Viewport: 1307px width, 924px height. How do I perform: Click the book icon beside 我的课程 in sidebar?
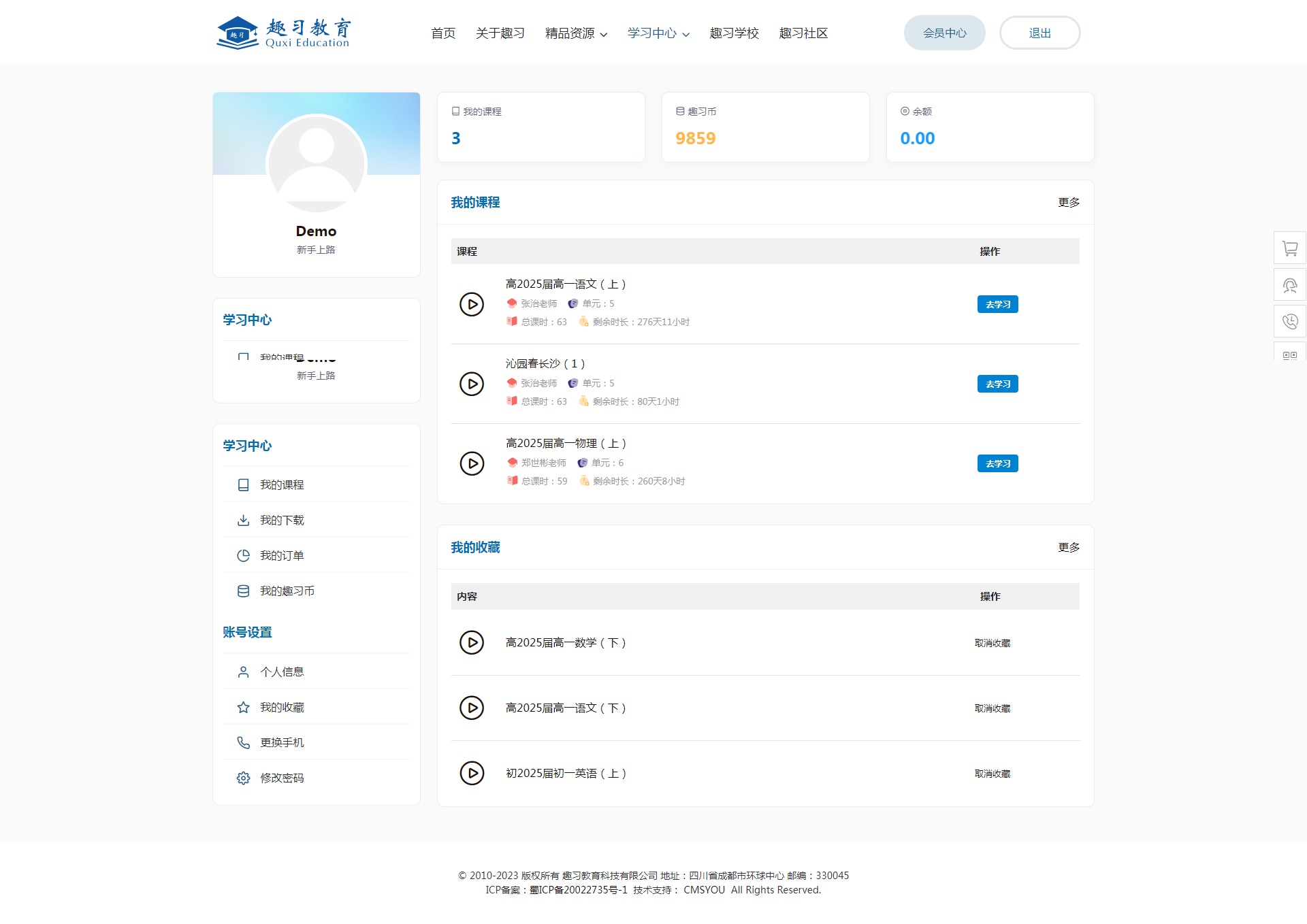click(x=243, y=484)
